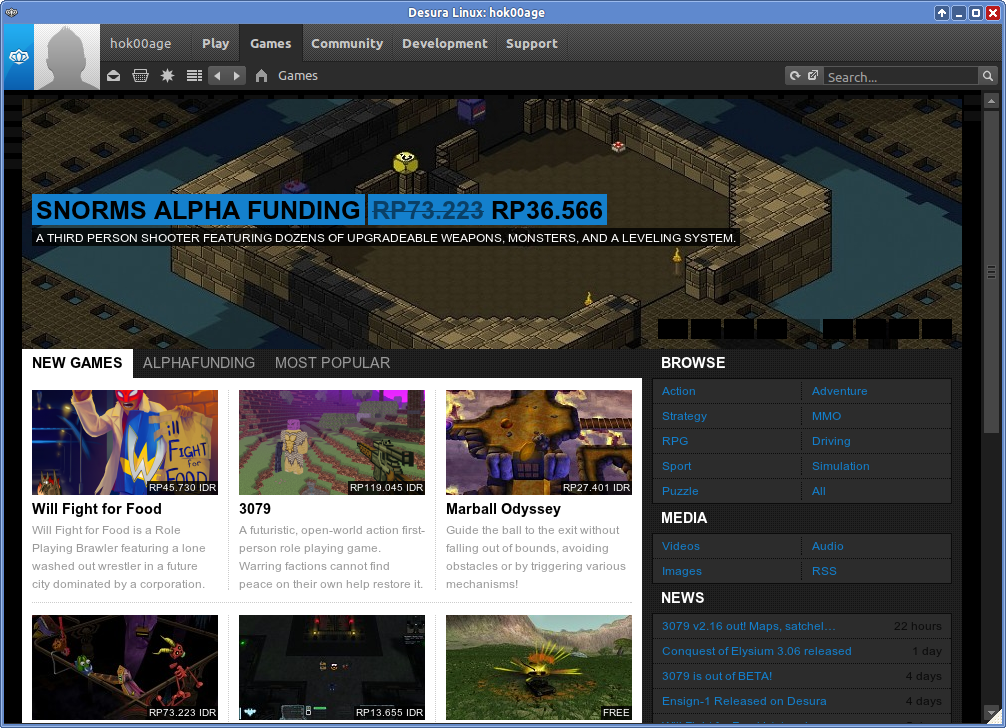Screen dimensions: 1006x728
Task: Browse the Adventure category
Action: (839, 391)
